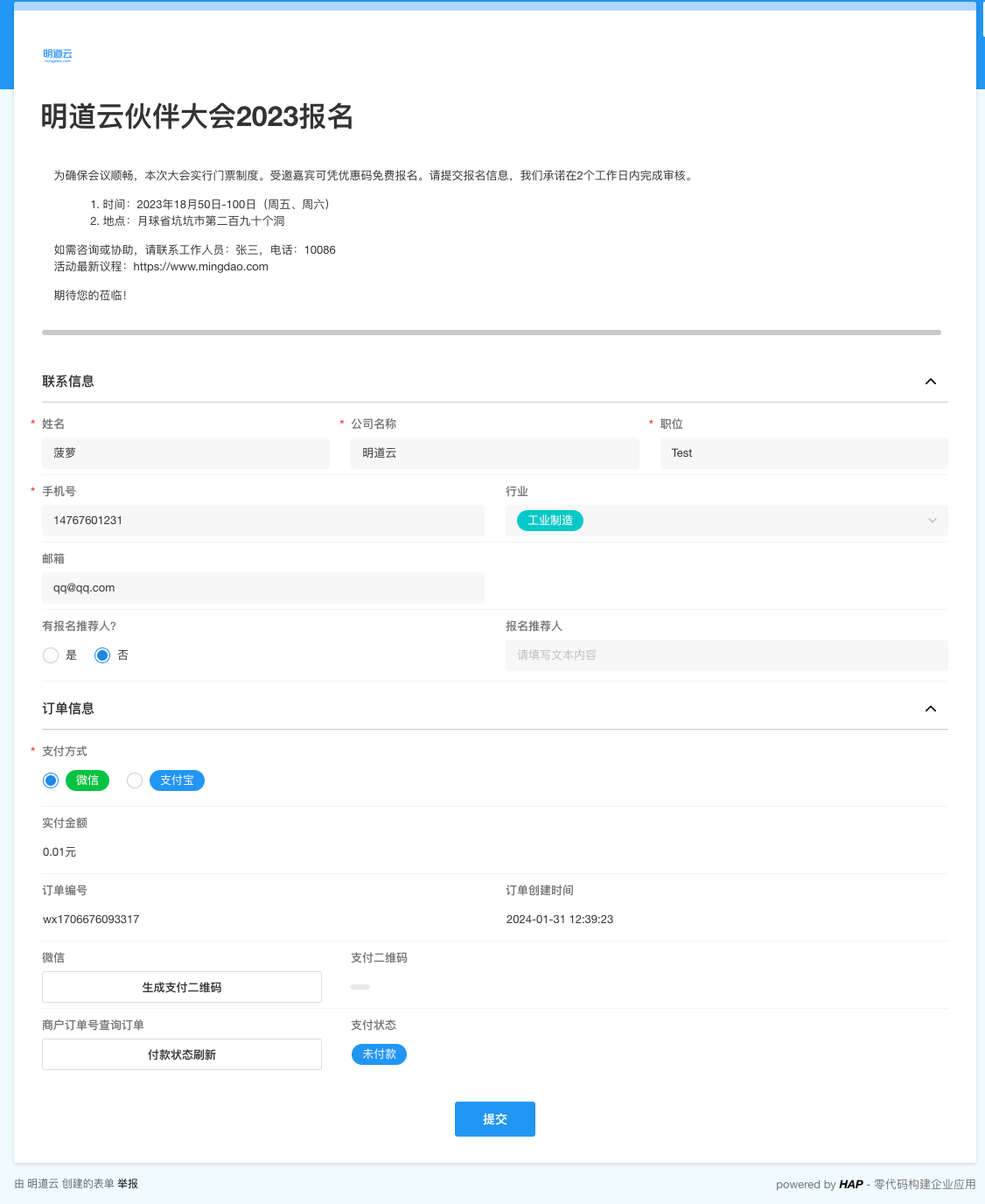Open the 行业 dropdown arrow
This screenshot has height=1204, width=985.
(933, 521)
